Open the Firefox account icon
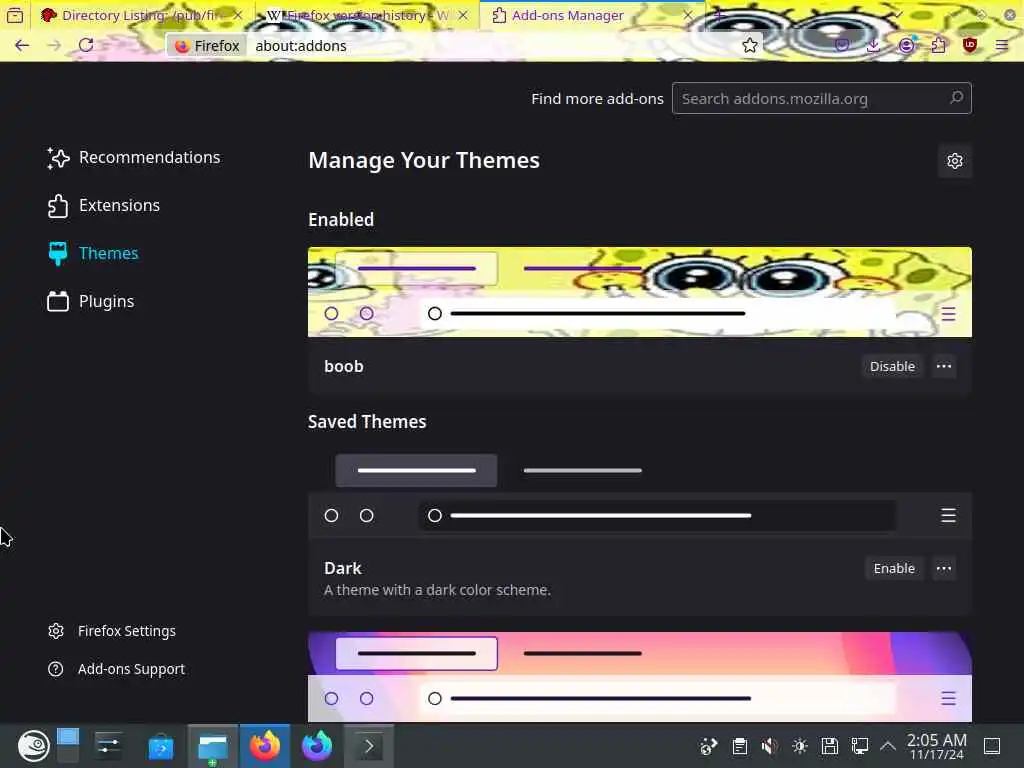This screenshot has height=768, width=1024. point(906,45)
